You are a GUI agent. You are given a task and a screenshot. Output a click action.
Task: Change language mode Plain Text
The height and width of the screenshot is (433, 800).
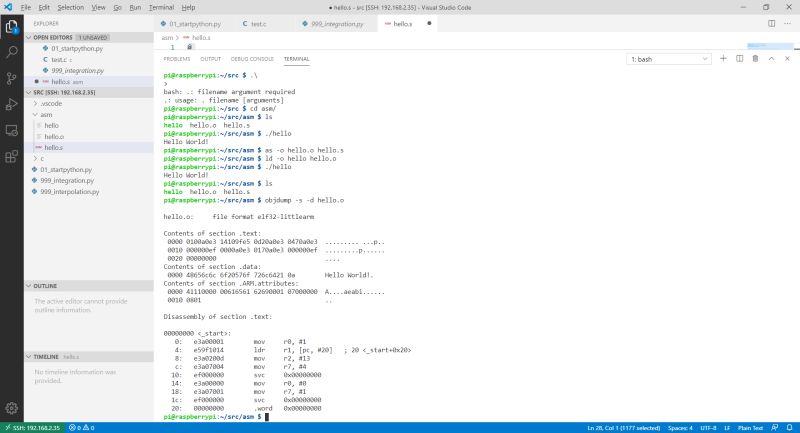[750, 428]
